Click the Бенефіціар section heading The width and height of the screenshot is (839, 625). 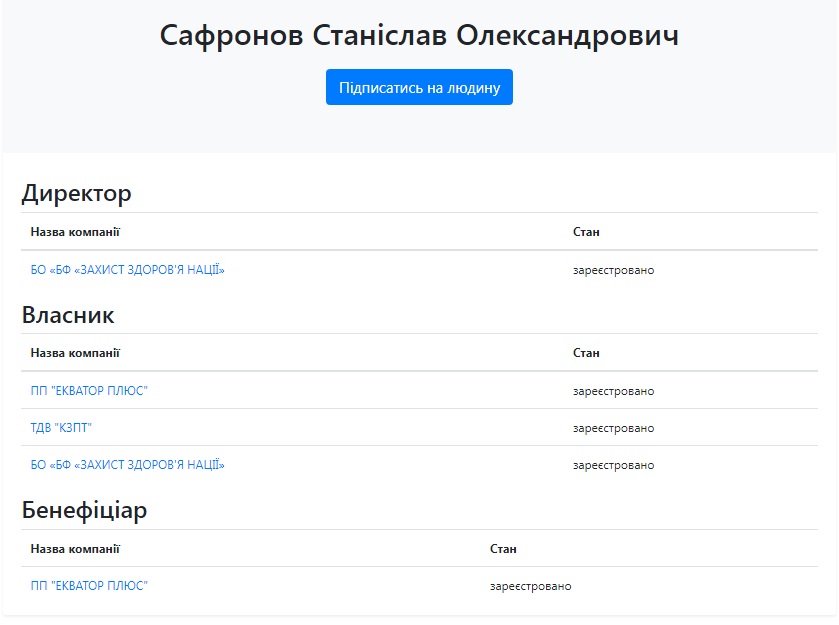(84, 510)
